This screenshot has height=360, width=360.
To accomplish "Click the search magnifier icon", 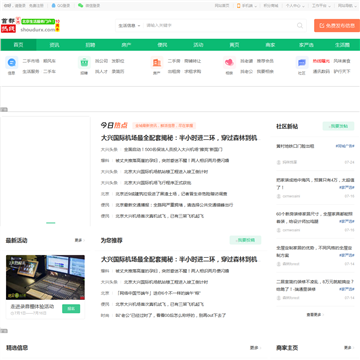I will click(300, 25).
